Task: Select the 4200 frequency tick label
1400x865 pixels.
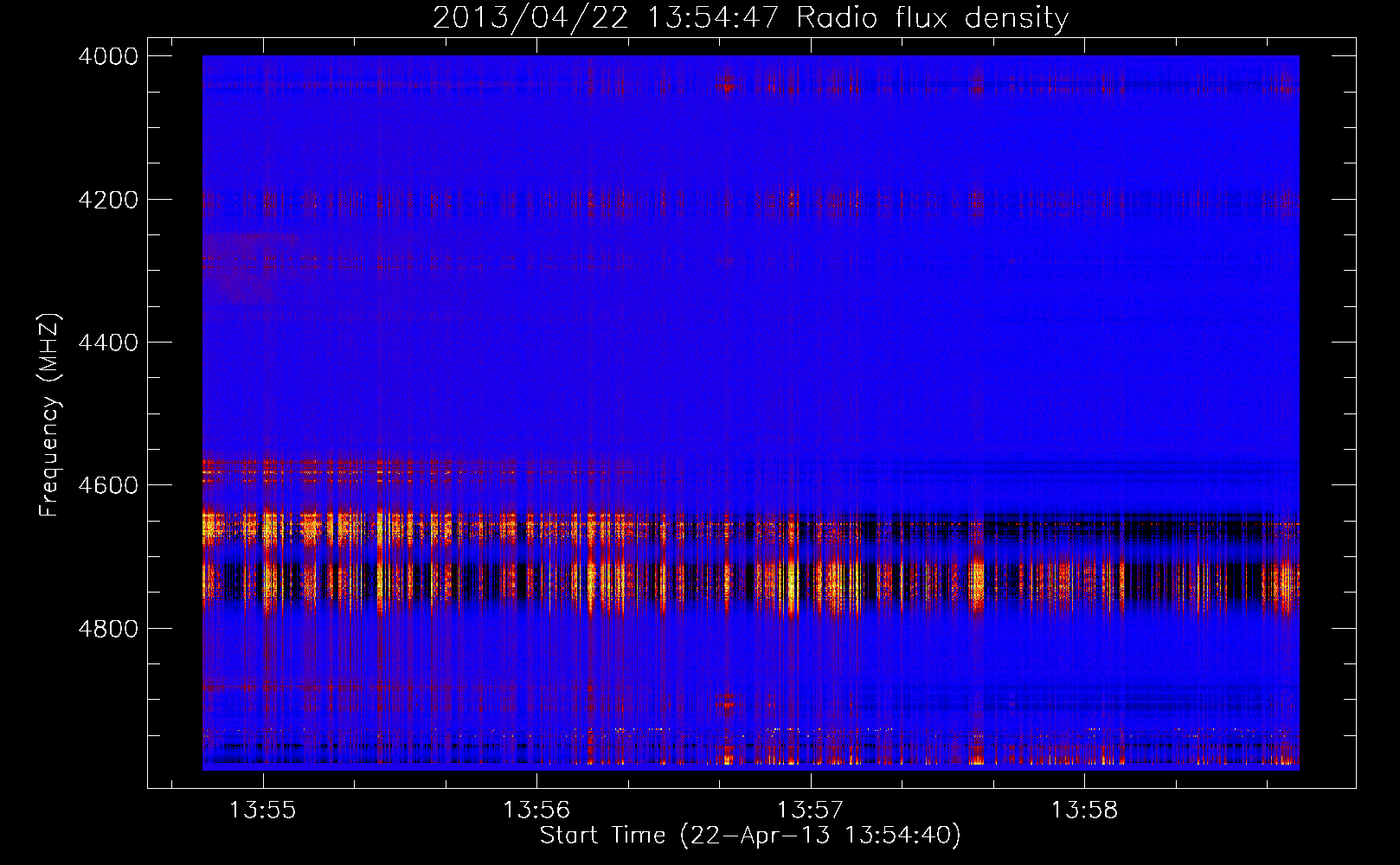Action: pos(108,200)
